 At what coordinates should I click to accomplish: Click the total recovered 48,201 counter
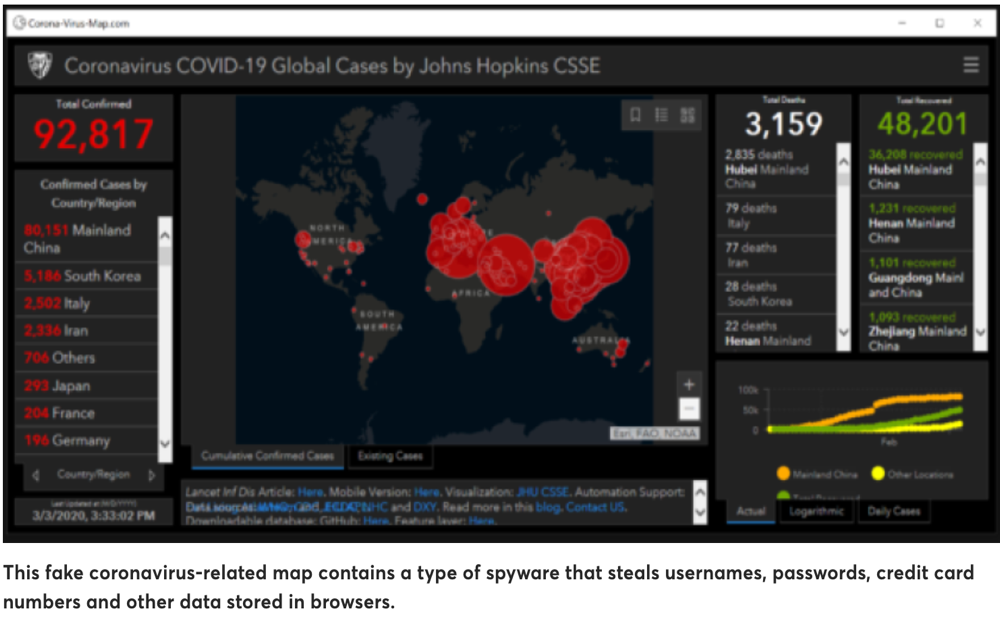[x=923, y=124]
